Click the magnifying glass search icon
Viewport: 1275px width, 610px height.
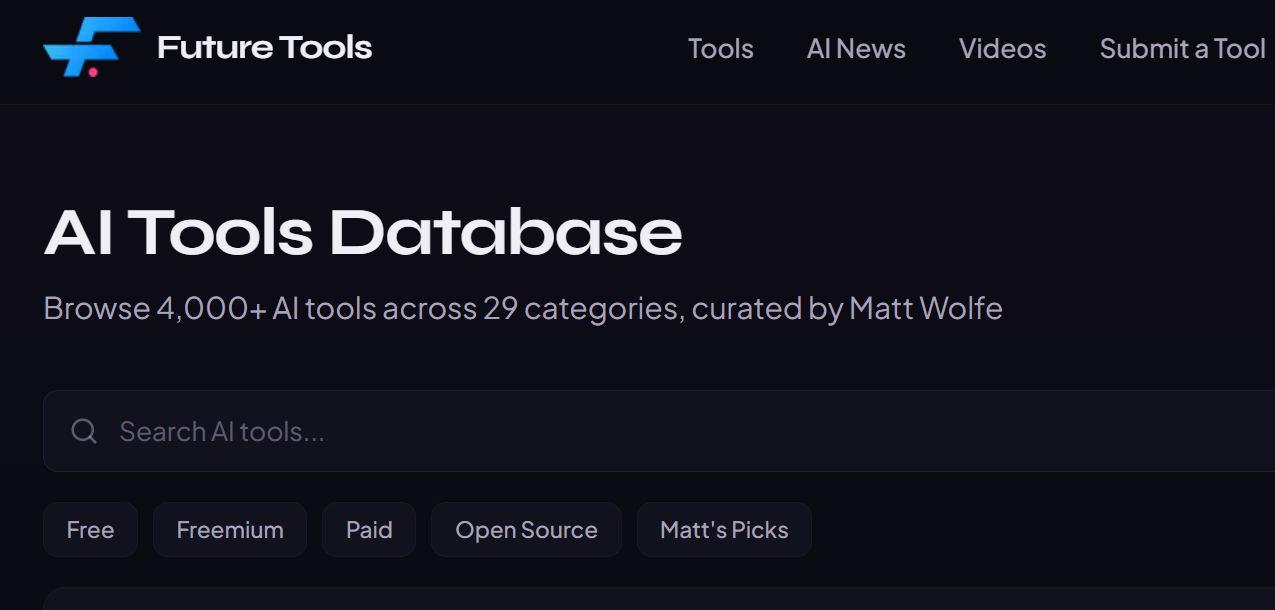tap(84, 431)
